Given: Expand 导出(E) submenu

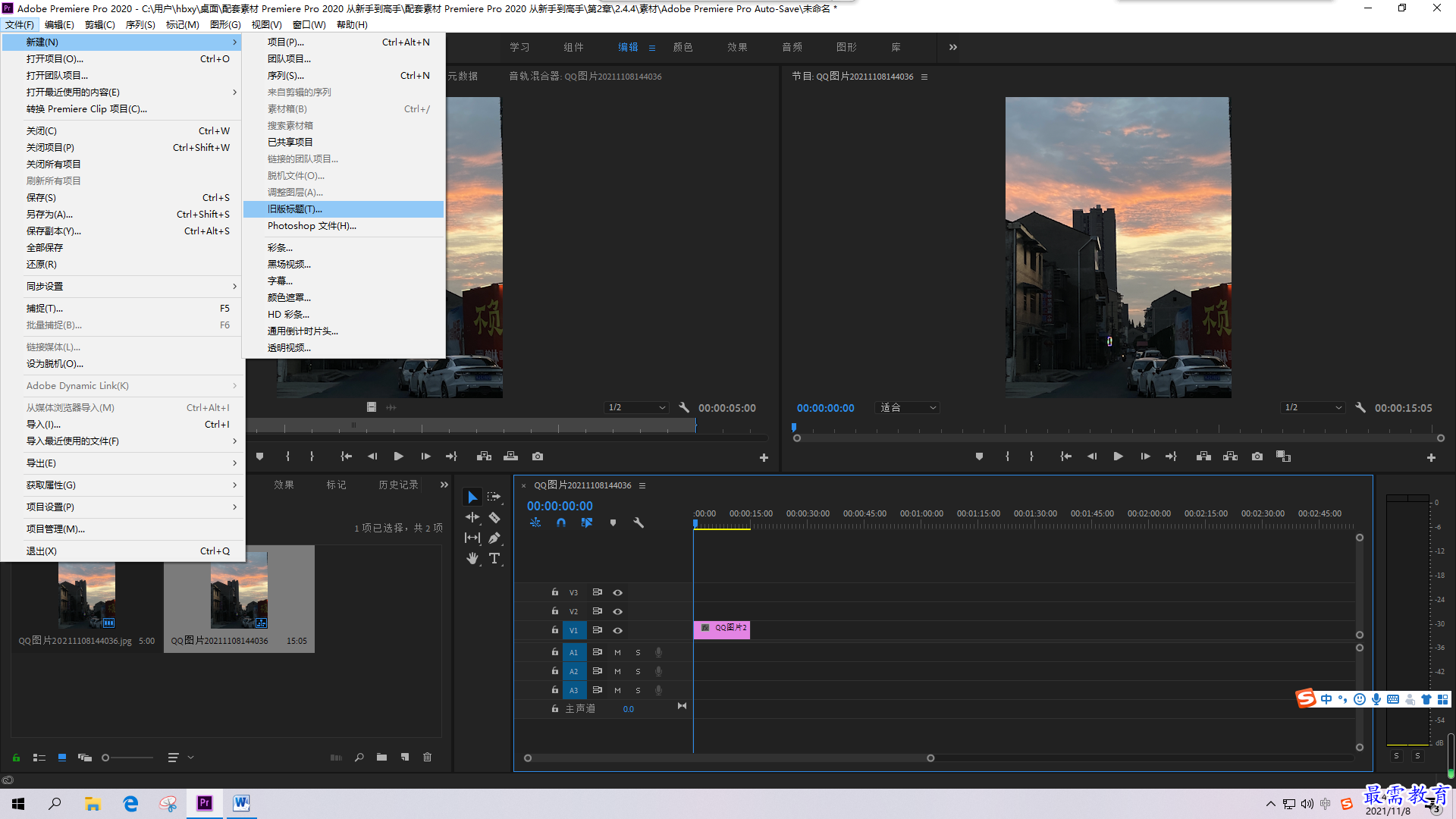Looking at the screenshot, I should [x=123, y=463].
